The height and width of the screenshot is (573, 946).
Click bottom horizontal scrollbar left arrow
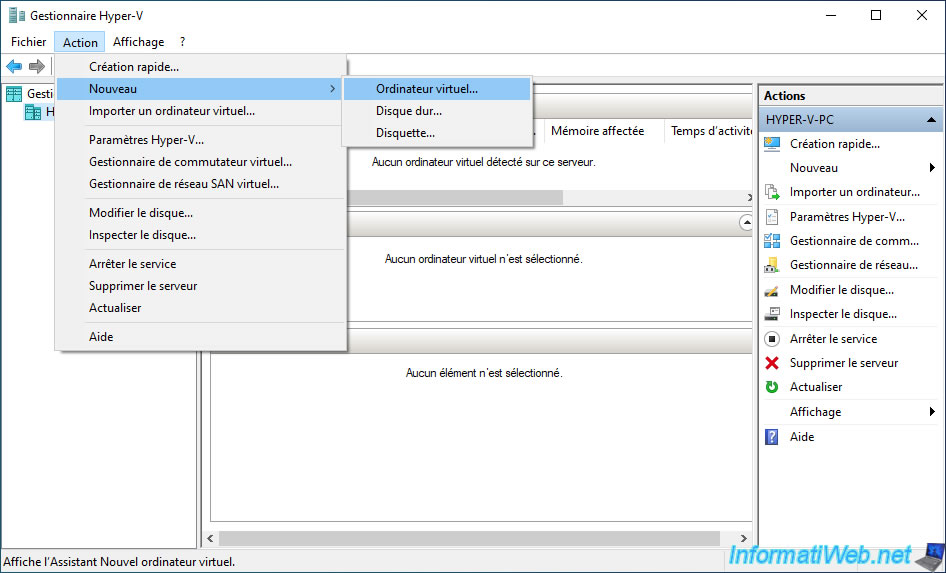tap(210, 539)
